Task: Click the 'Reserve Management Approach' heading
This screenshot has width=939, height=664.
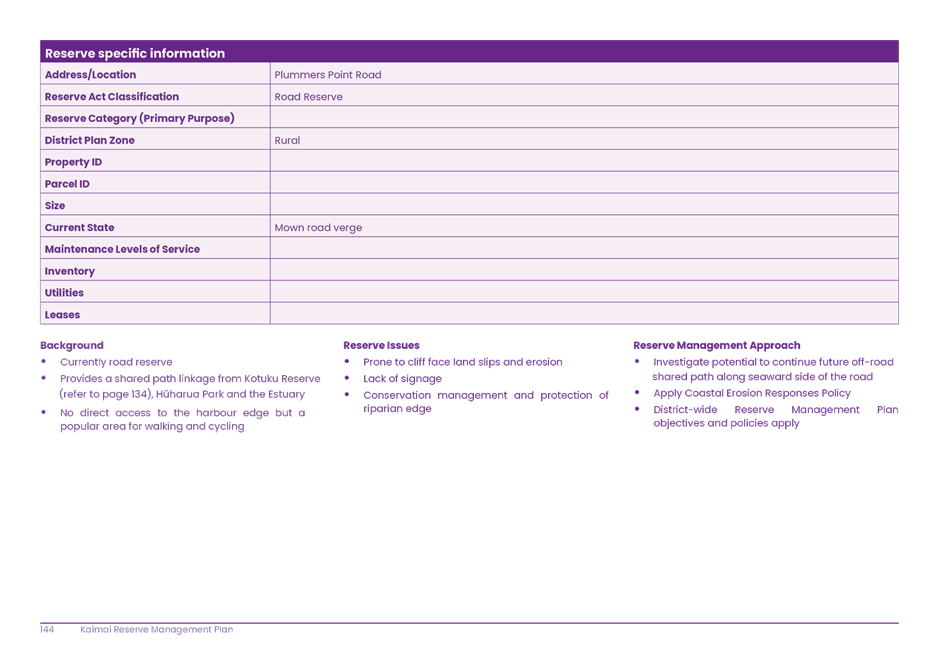Action: point(717,346)
